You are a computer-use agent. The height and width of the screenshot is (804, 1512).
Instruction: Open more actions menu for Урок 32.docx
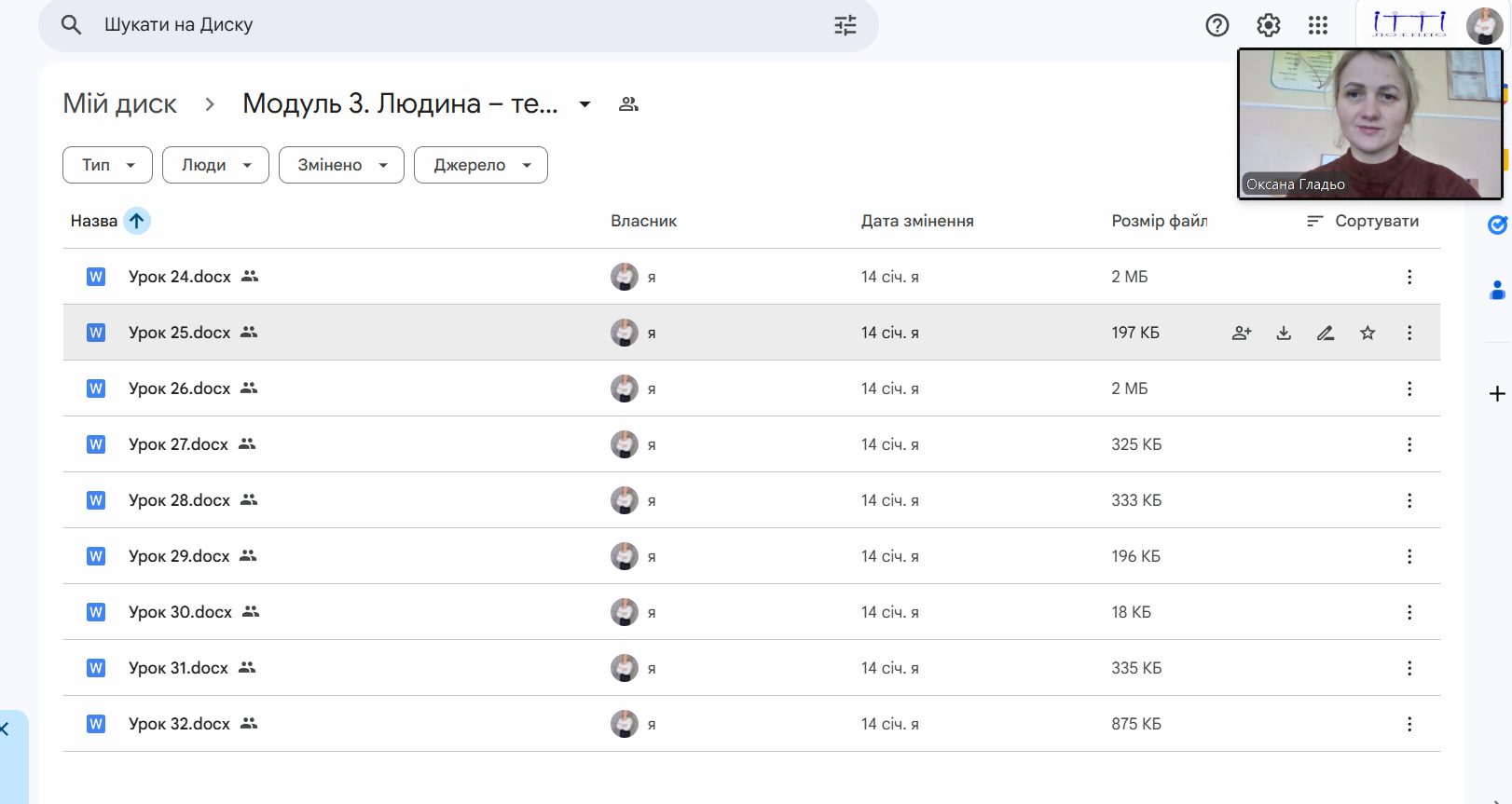pyautogui.click(x=1409, y=724)
